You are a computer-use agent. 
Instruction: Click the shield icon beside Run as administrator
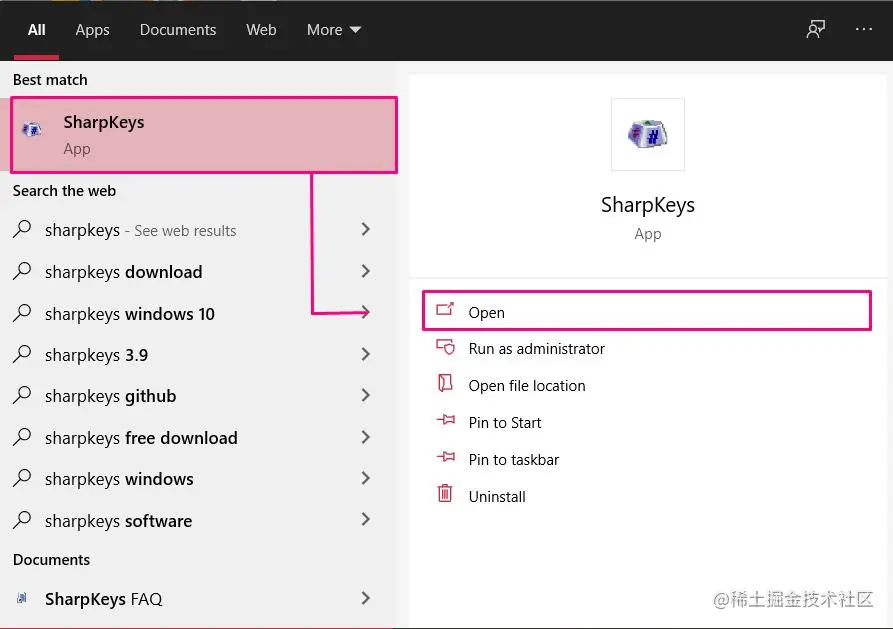coord(445,346)
